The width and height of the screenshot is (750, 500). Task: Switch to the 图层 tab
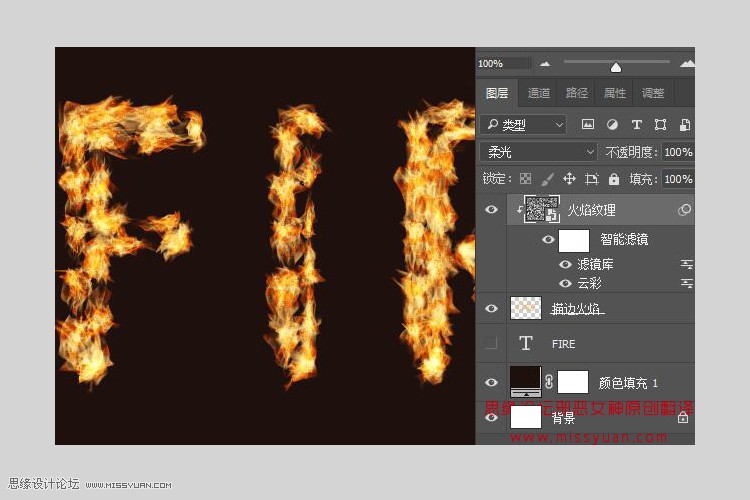click(x=497, y=93)
